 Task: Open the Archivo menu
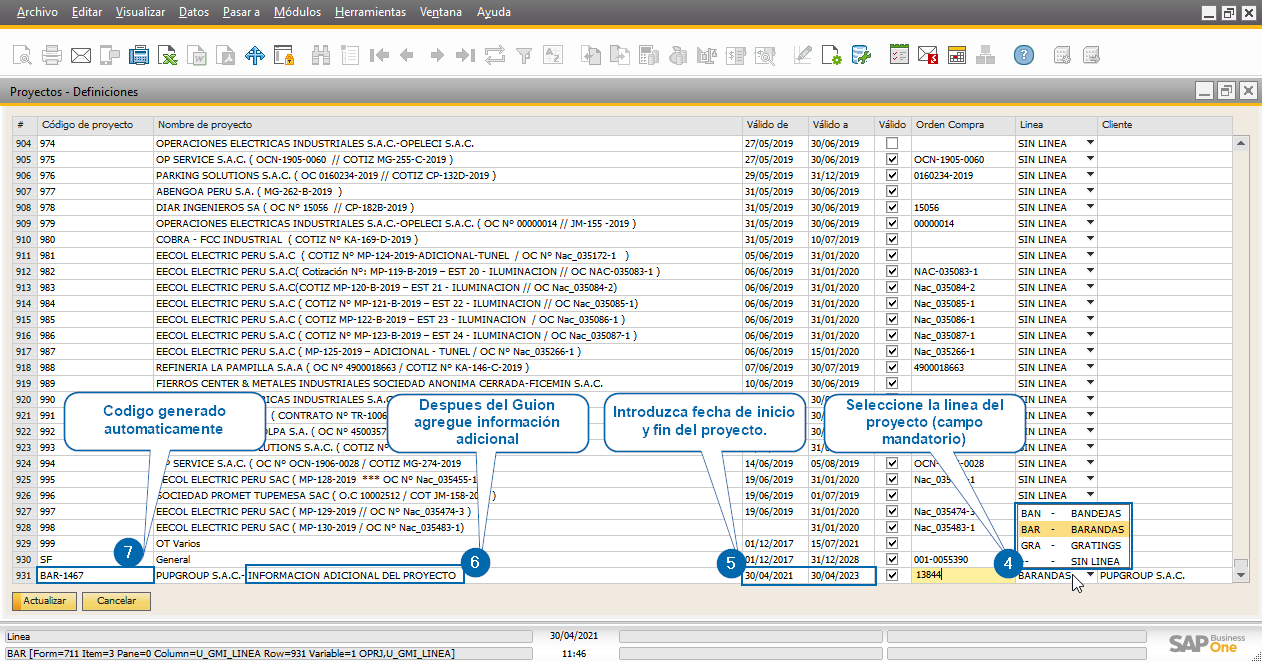click(37, 12)
